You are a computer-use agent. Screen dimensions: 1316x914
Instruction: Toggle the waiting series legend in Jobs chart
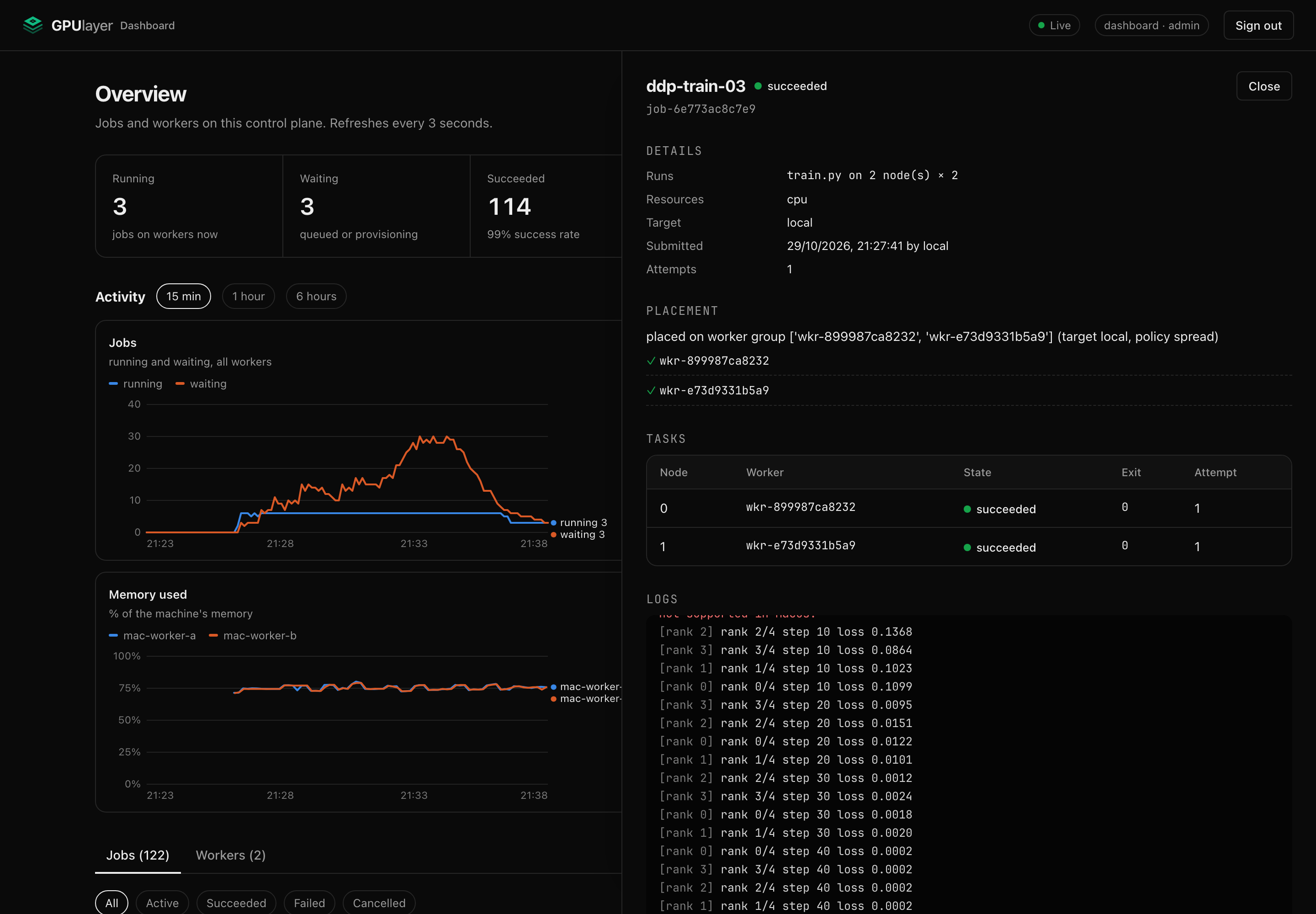tap(201, 384)
